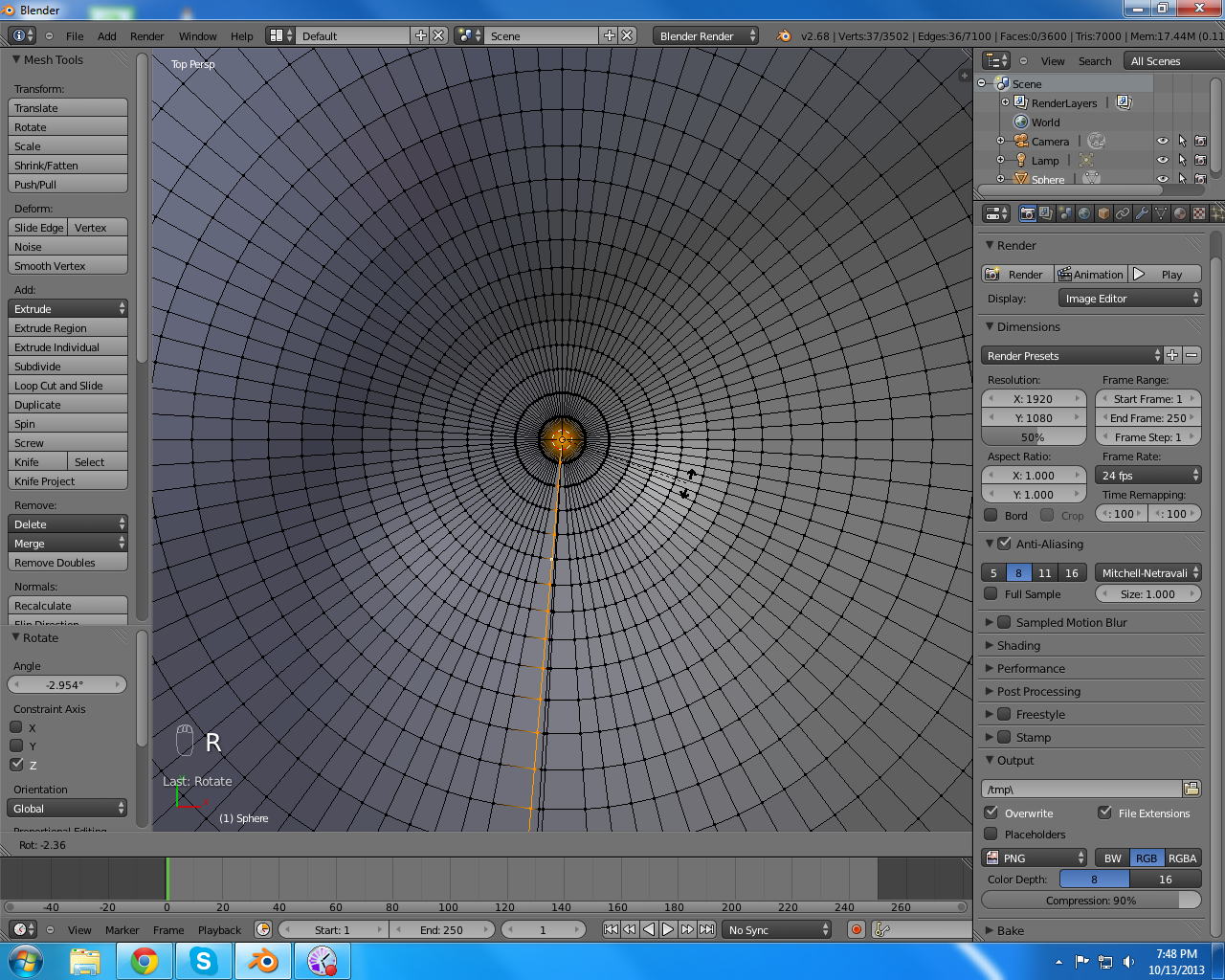The width and height of the screenshot is (1225, 980).
Task: Uncheck the Overwrite output option
Action: pos(991,813)
